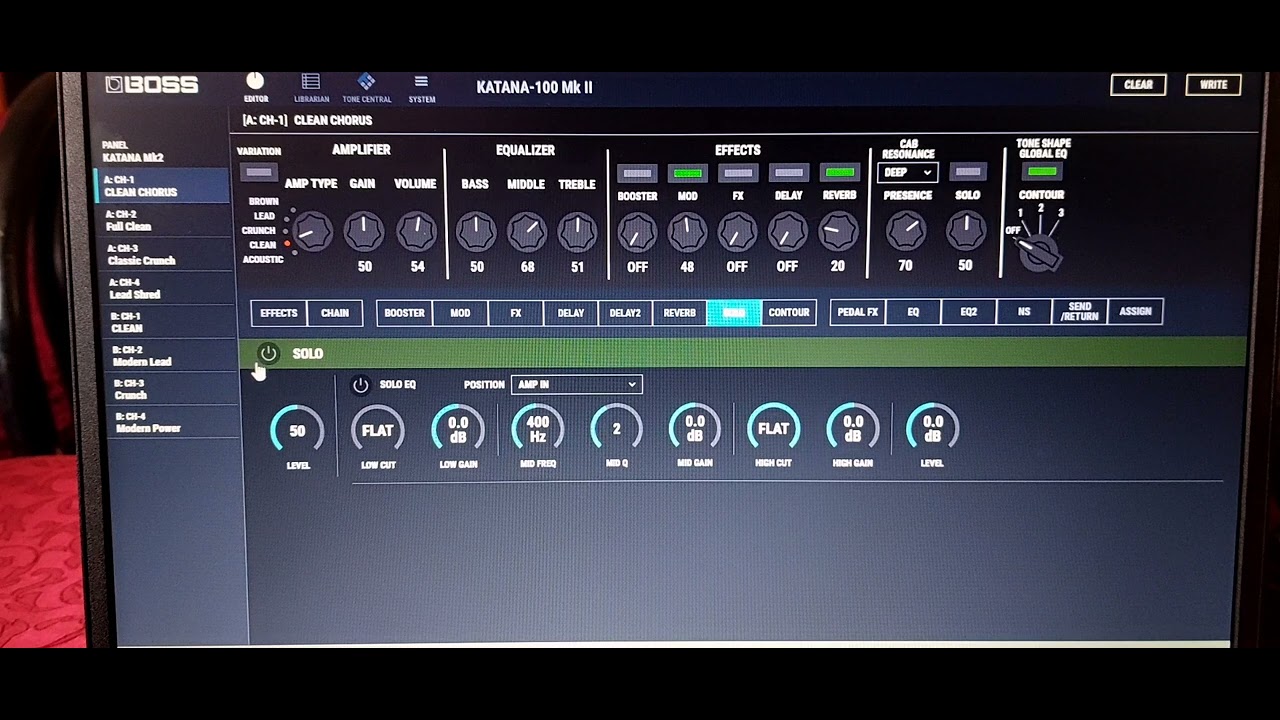Toggle the Global EQ on/off switch
1280x720 pixels.
(1042, 172)
